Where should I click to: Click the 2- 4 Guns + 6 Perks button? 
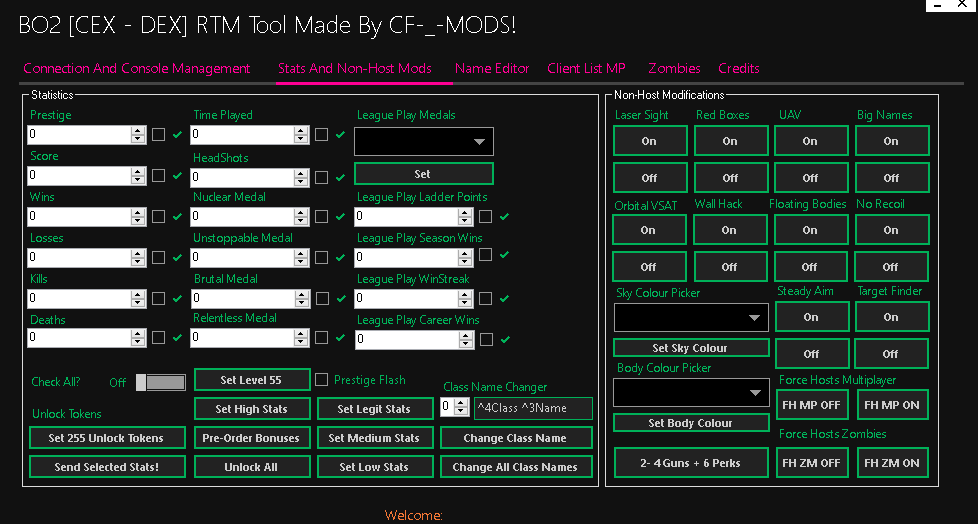[691, 463]
